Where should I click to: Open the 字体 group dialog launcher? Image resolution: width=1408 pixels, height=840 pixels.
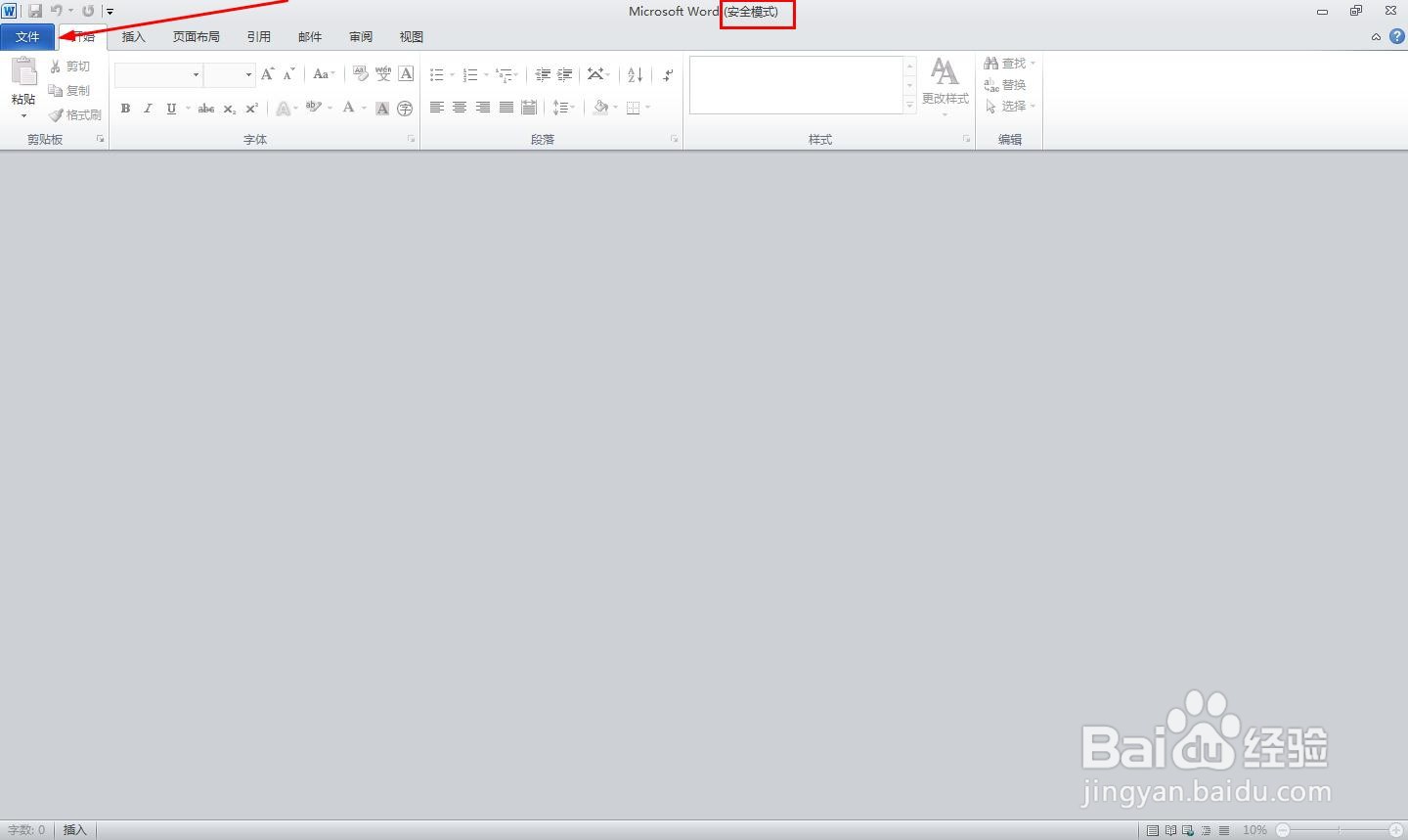point(411,139)
